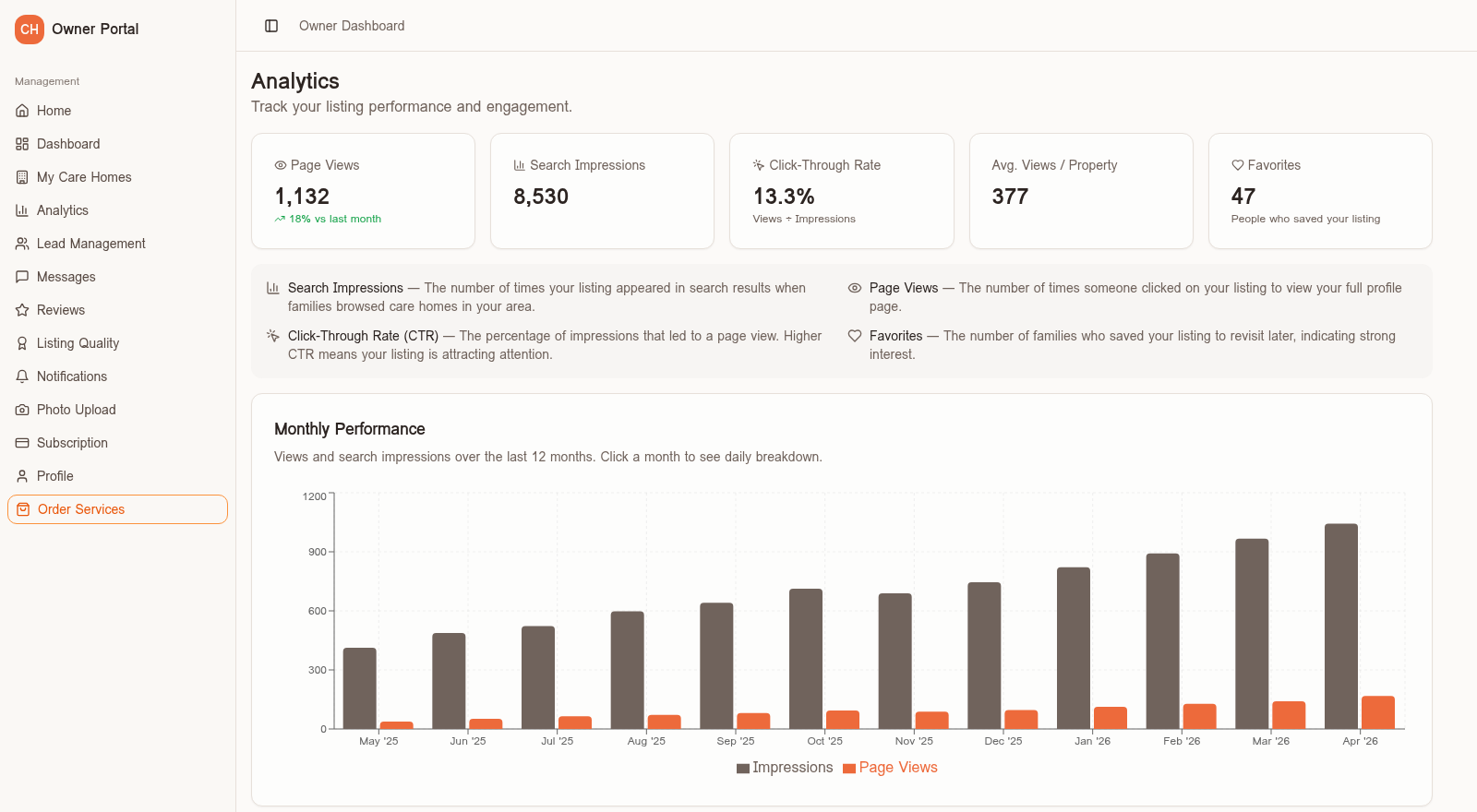Open the Order Services button
1477x812 pixels.
[x=117, y=509]
